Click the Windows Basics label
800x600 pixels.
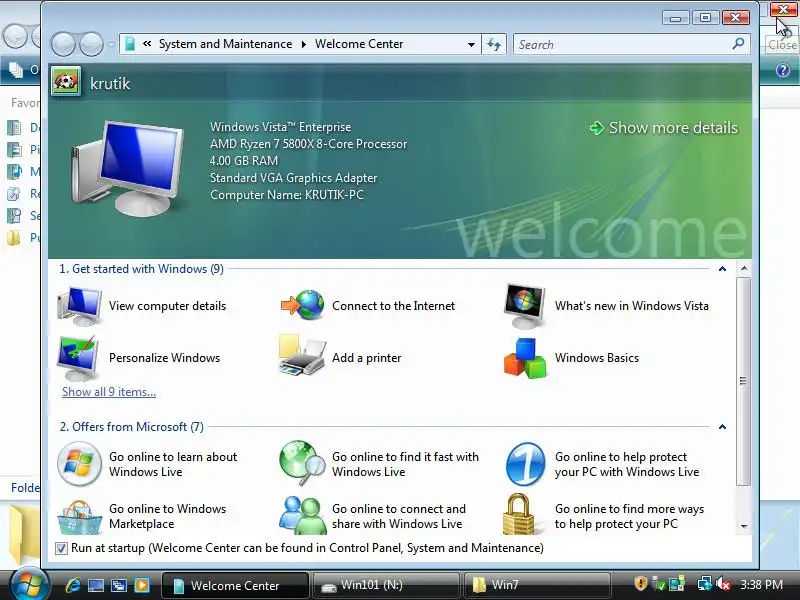pos(597,358)
